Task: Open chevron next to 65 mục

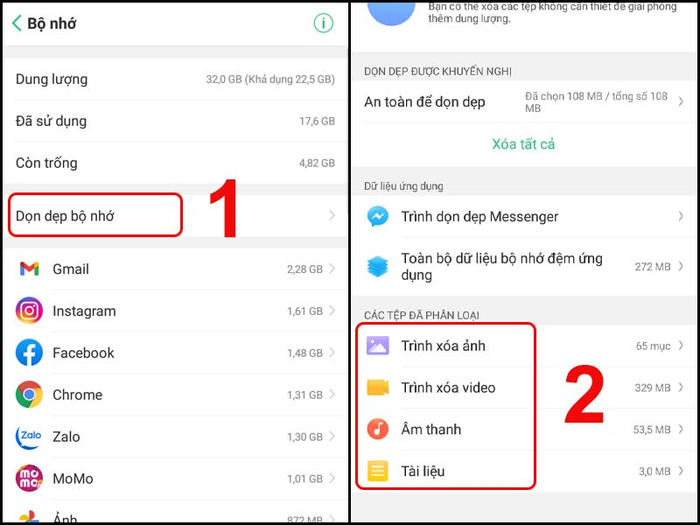Action: click(x=681, y=346)
